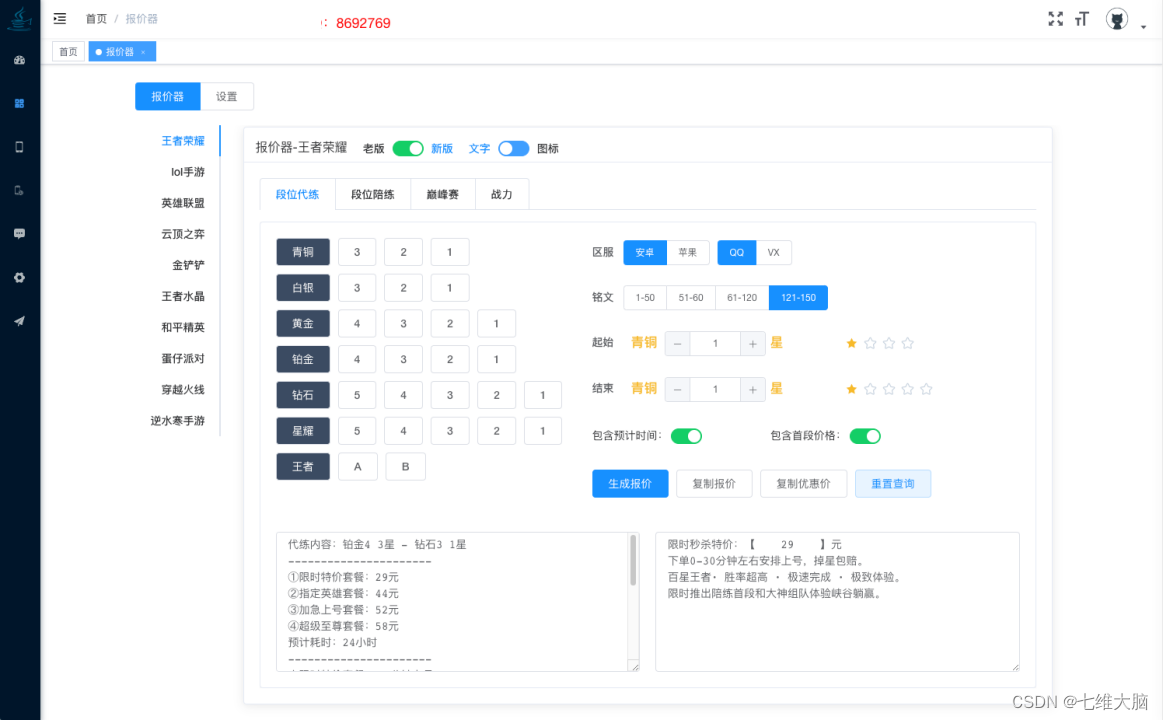The height and width of the screenshot is (720, 1163).
Task: Toggle the 包含首段价格 switch
Action: pos(865,436)
